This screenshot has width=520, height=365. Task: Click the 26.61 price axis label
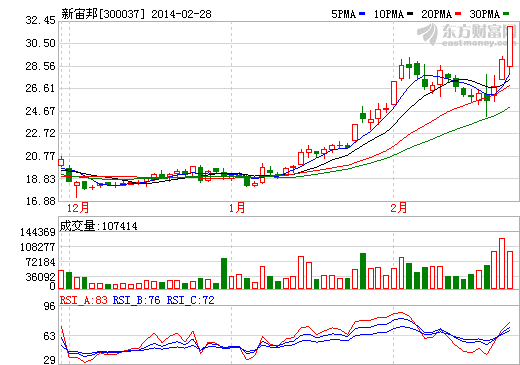click(x=41, y=88)
